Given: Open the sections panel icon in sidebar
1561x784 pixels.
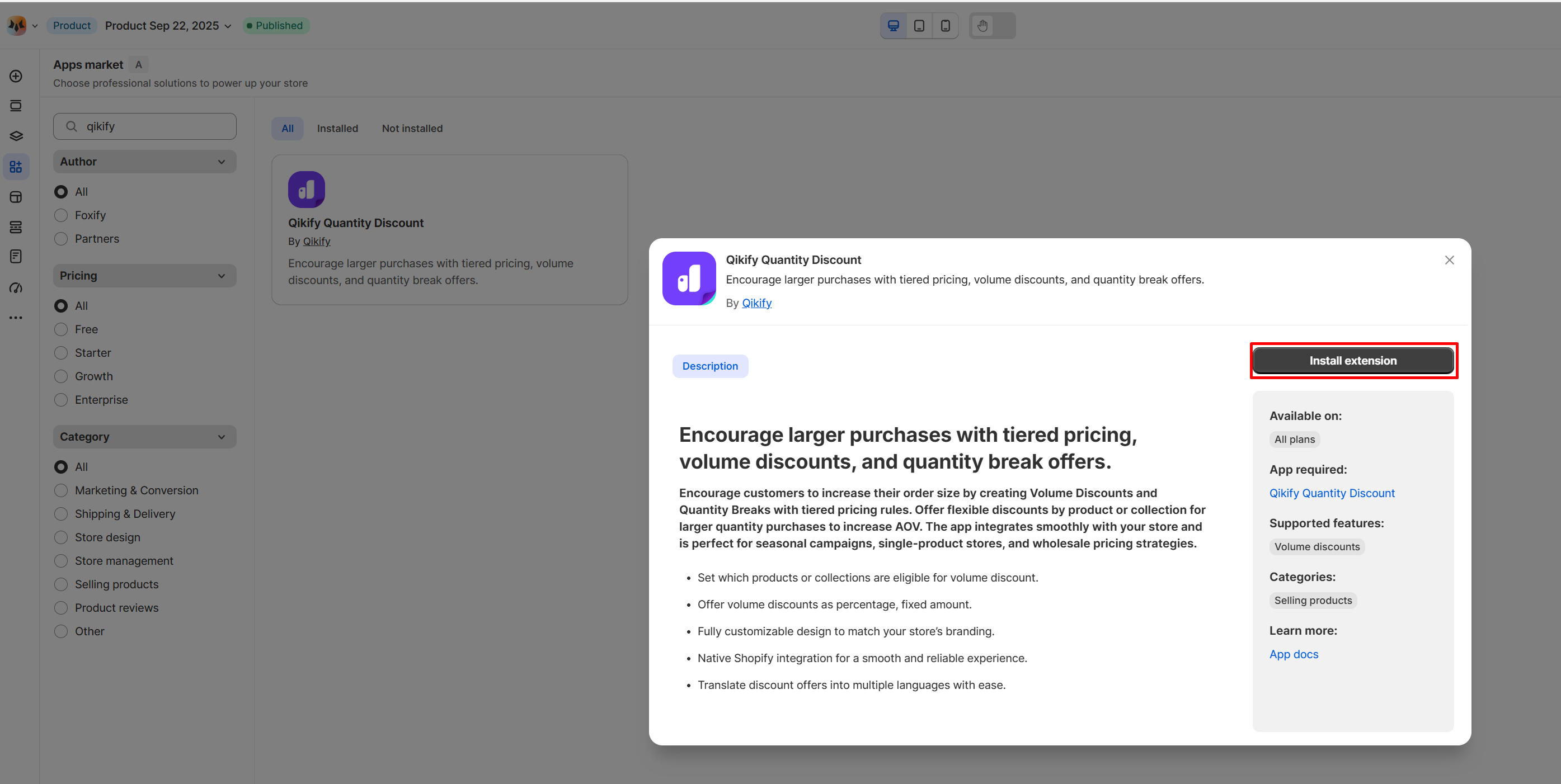Looking at the screenshot, I should pyautogui.click(x=16, y=106).
